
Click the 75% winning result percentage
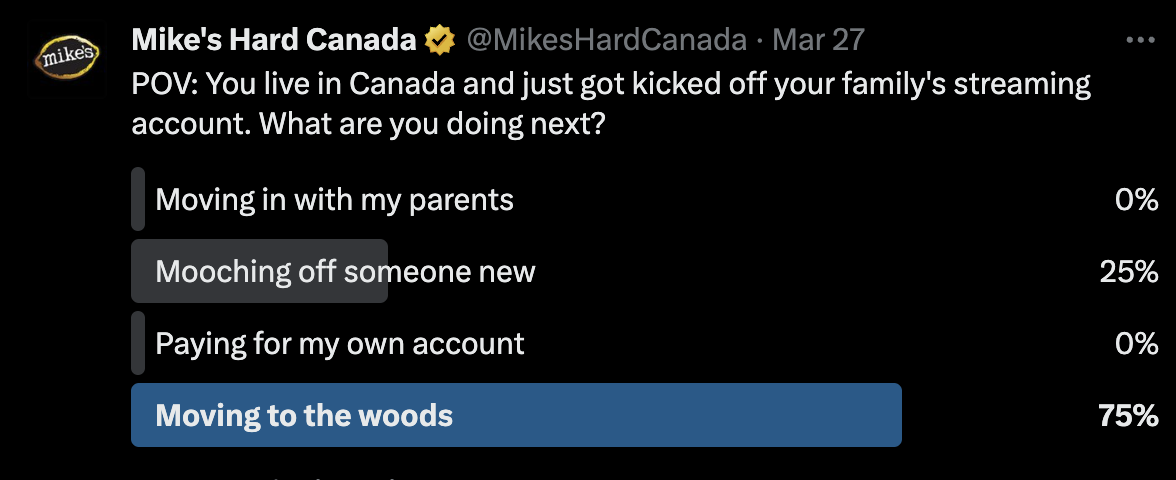point(1128,415)
